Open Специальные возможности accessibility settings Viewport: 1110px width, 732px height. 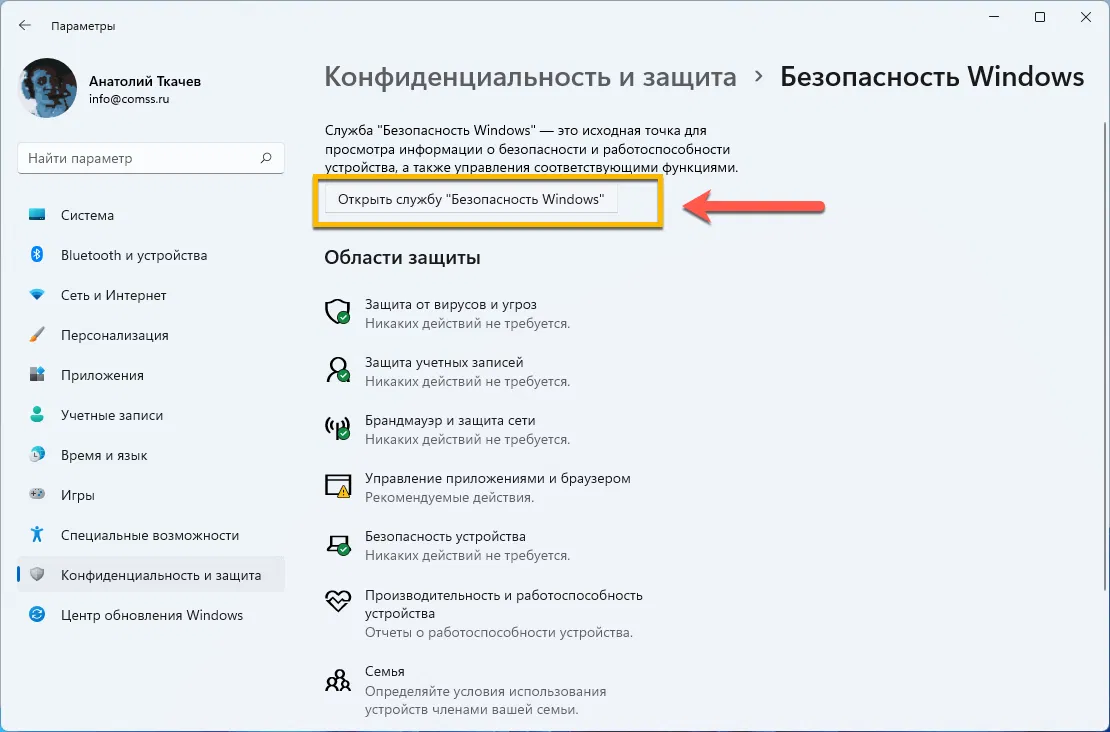[149, 535]
